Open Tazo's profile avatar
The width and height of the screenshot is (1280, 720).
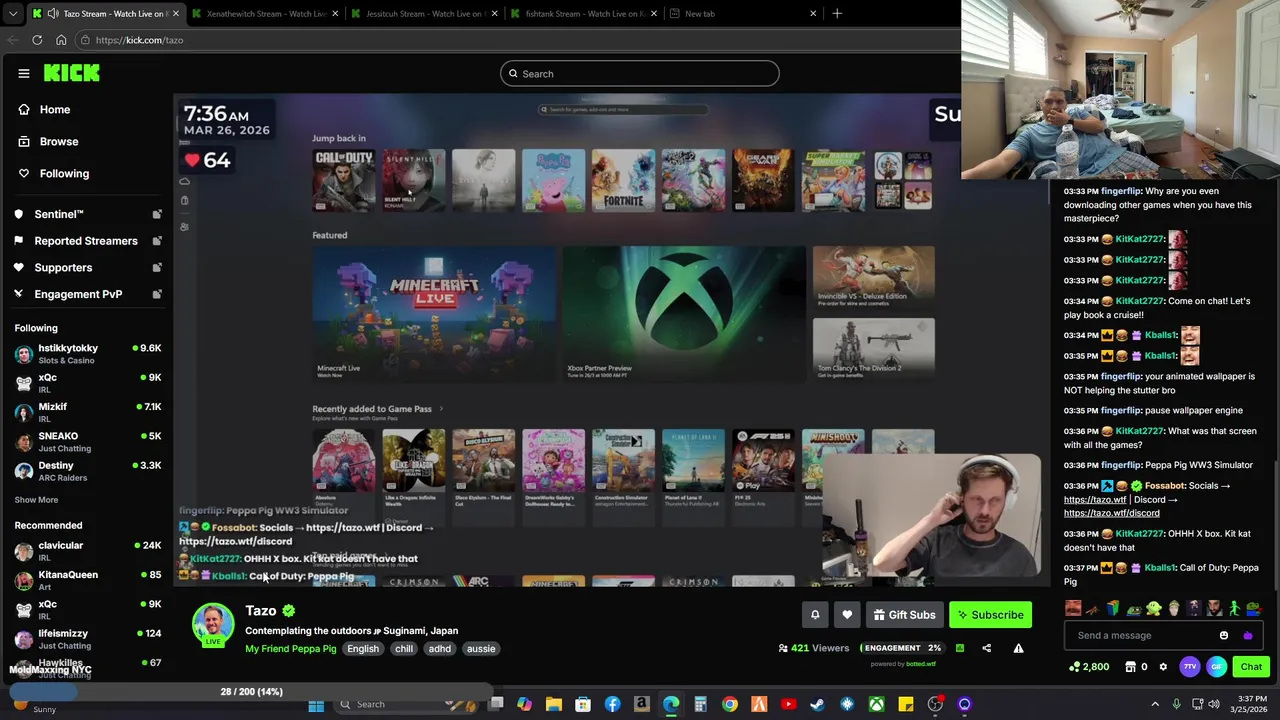pyautogui.click(x=213, y=625)
